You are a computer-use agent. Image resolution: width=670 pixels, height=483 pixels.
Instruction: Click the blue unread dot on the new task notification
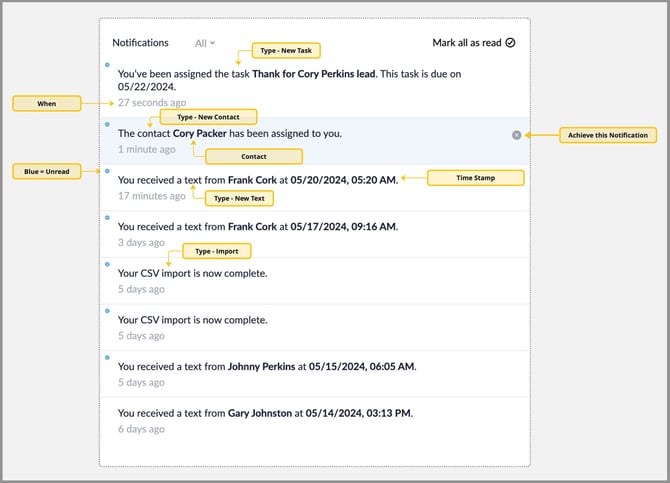point(107,64)
